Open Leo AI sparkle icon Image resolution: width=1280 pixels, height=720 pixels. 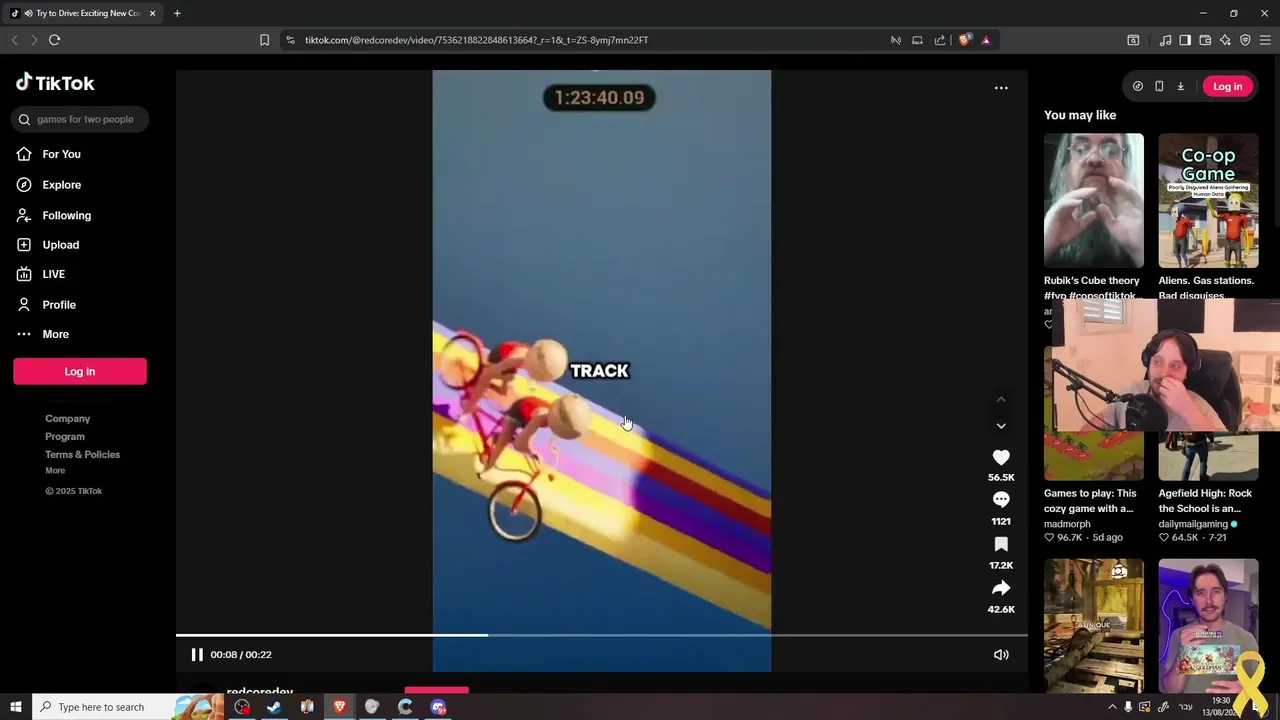tap(1225, 40)
